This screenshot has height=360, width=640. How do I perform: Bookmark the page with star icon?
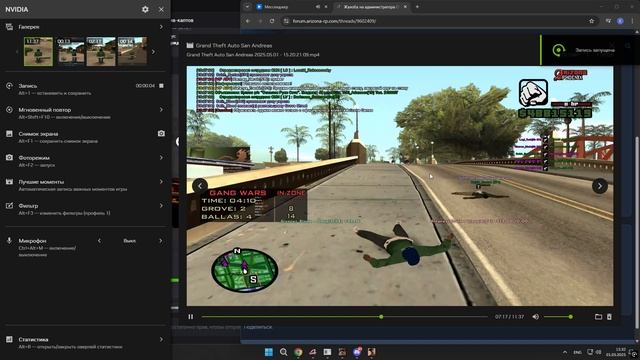pos(591,21)
